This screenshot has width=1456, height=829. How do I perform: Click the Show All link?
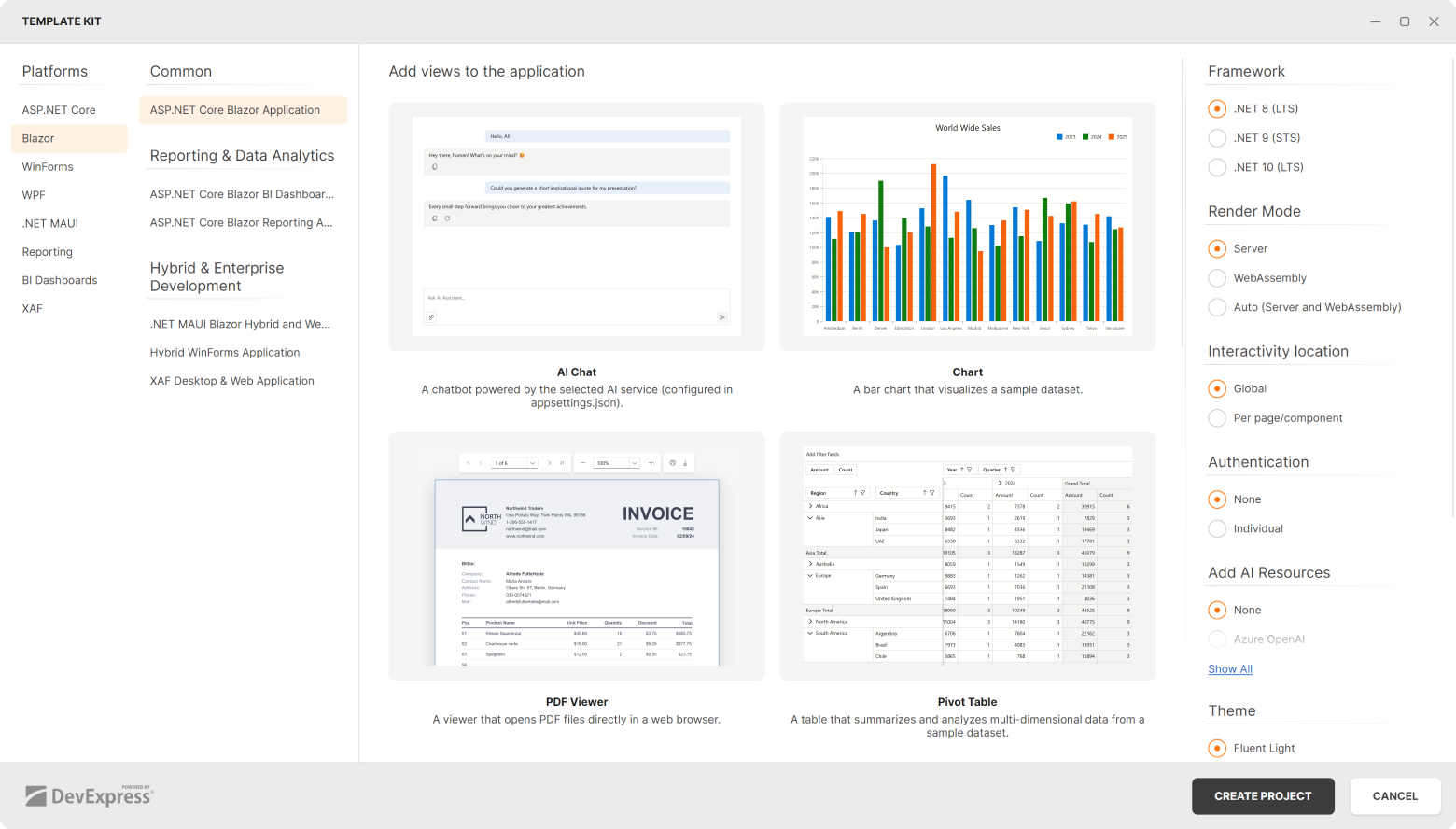(x=1229, y=668)
